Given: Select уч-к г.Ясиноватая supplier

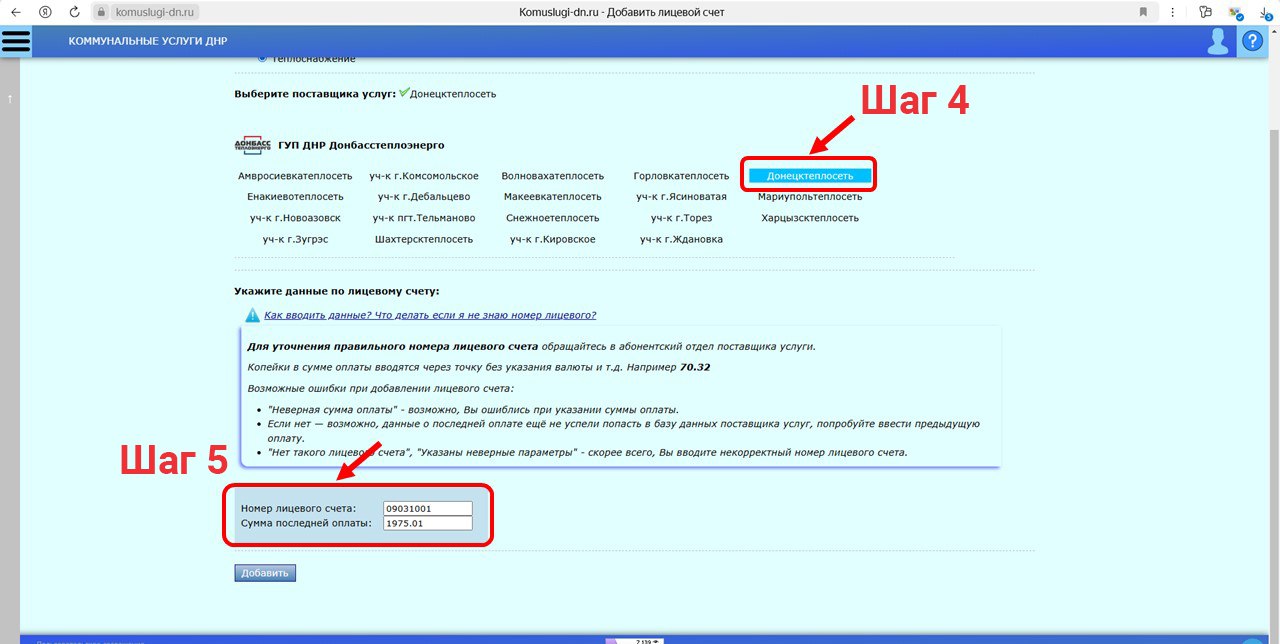Looking at the screenshot, I should click(681, 197).
